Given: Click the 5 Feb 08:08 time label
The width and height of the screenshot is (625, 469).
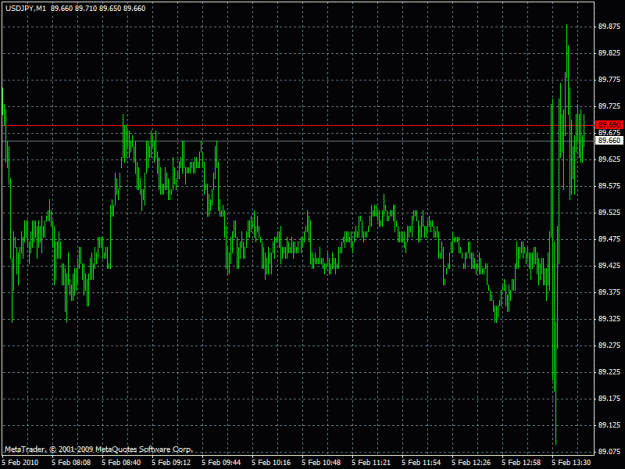Looking at the screenshot, I should click(x=71, y=462).
